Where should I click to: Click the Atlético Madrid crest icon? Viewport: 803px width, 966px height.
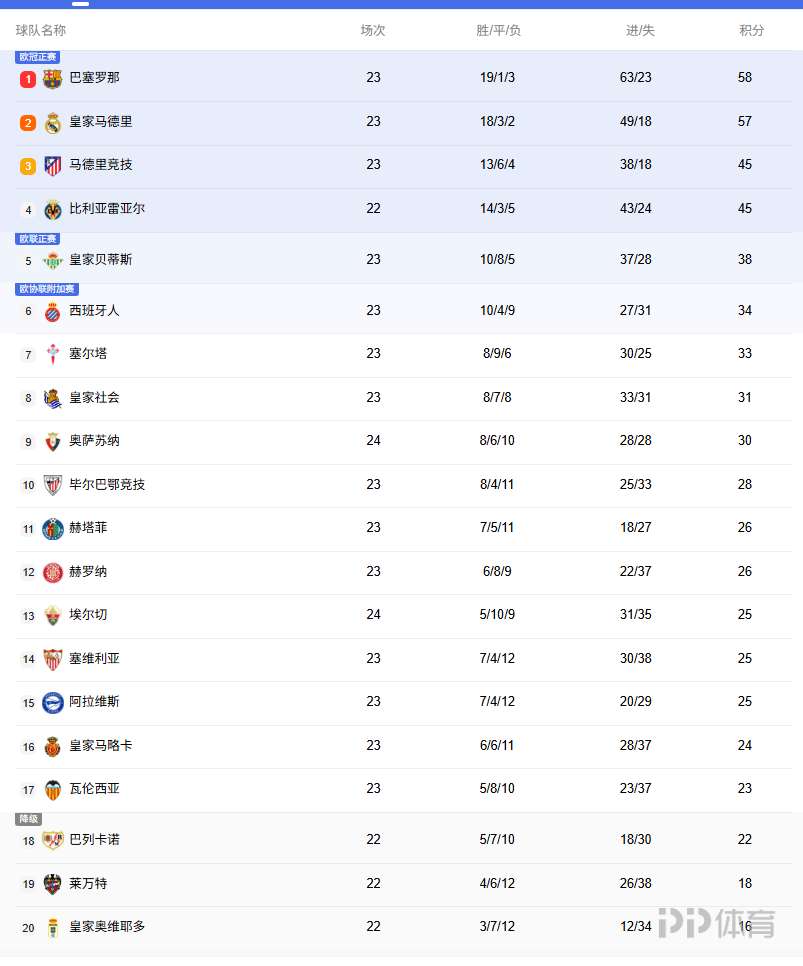[53, 166]
